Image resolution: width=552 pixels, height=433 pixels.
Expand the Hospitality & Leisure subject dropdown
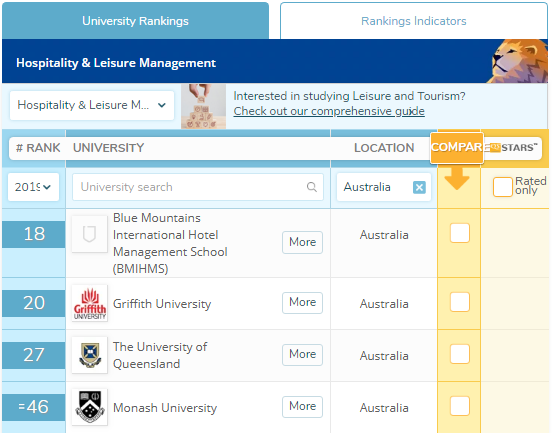pyautogui.click(x=92, y=105)
